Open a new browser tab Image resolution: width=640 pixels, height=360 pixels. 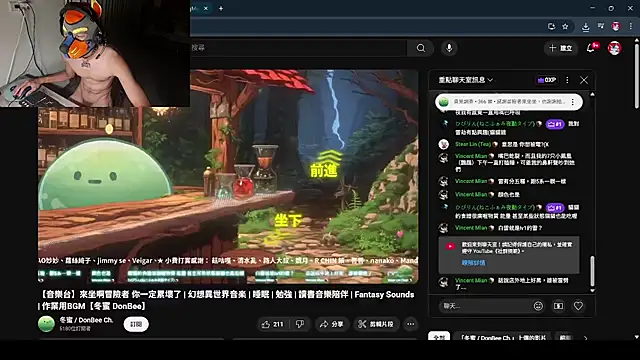tap(221, 8)
